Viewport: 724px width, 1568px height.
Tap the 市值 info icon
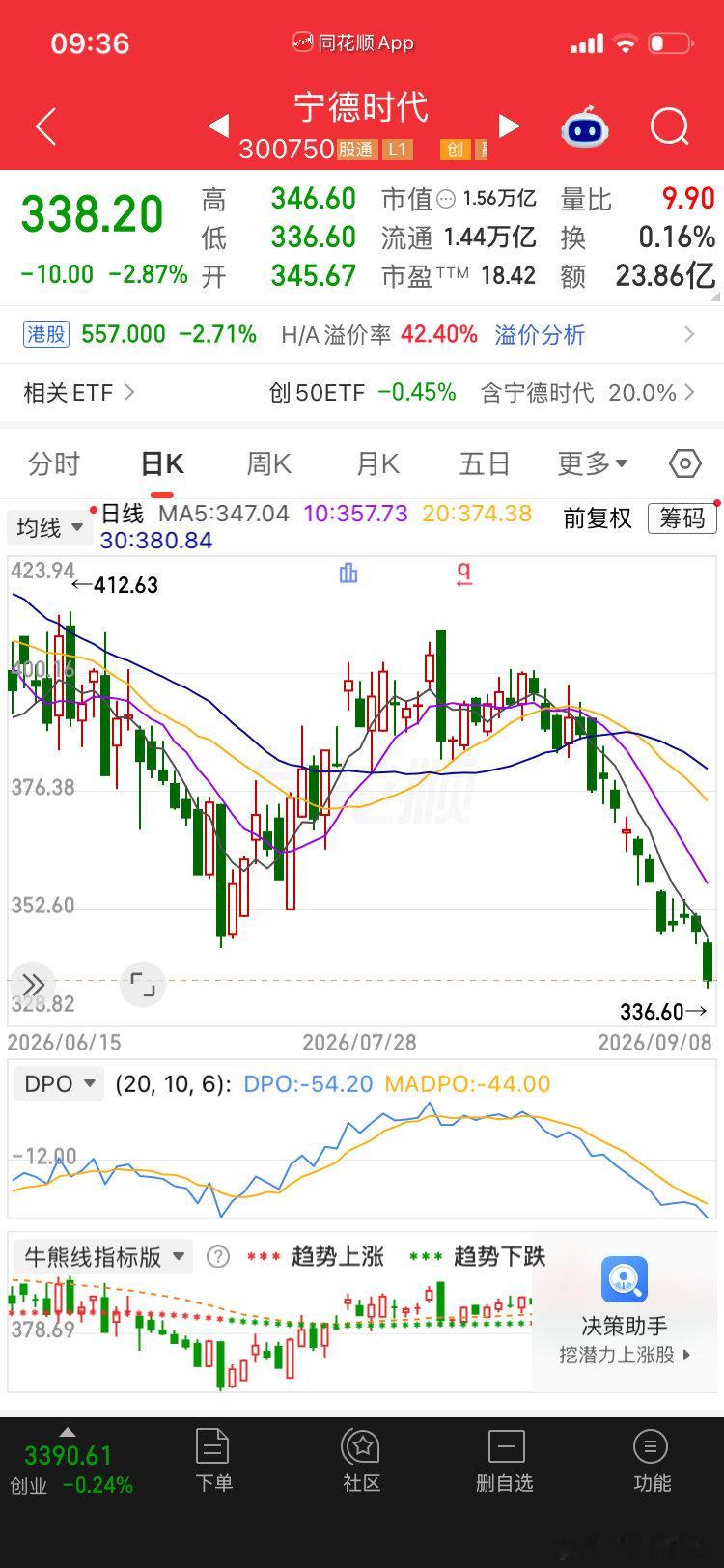click(x=446, y=199)
